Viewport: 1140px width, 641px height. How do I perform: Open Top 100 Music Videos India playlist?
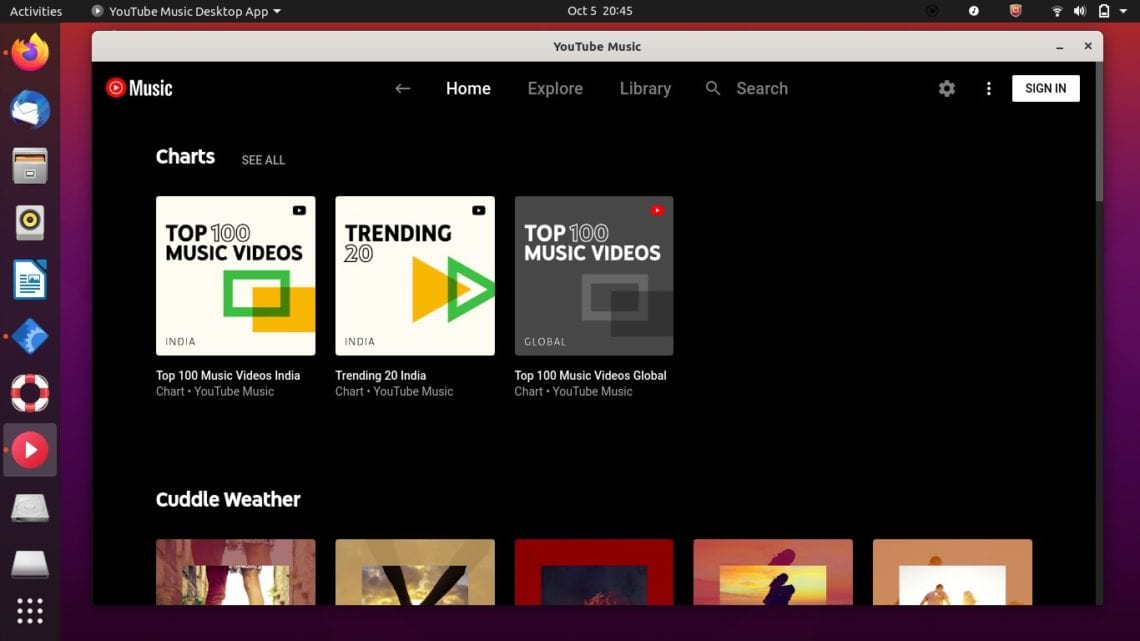click(x=235, y=275)
